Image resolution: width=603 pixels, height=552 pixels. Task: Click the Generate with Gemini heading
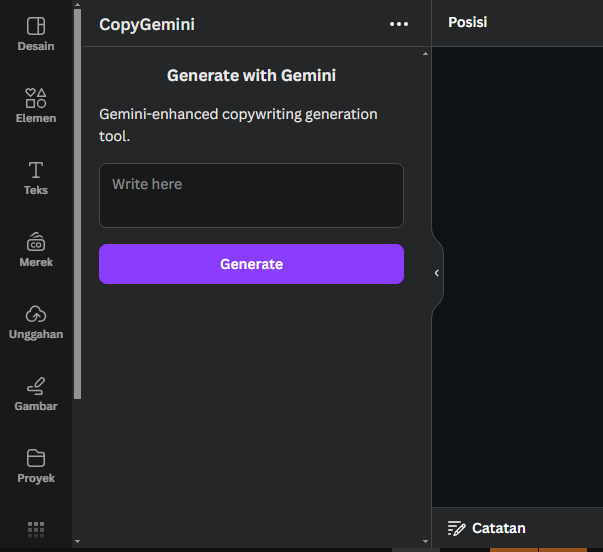point(251,75)
